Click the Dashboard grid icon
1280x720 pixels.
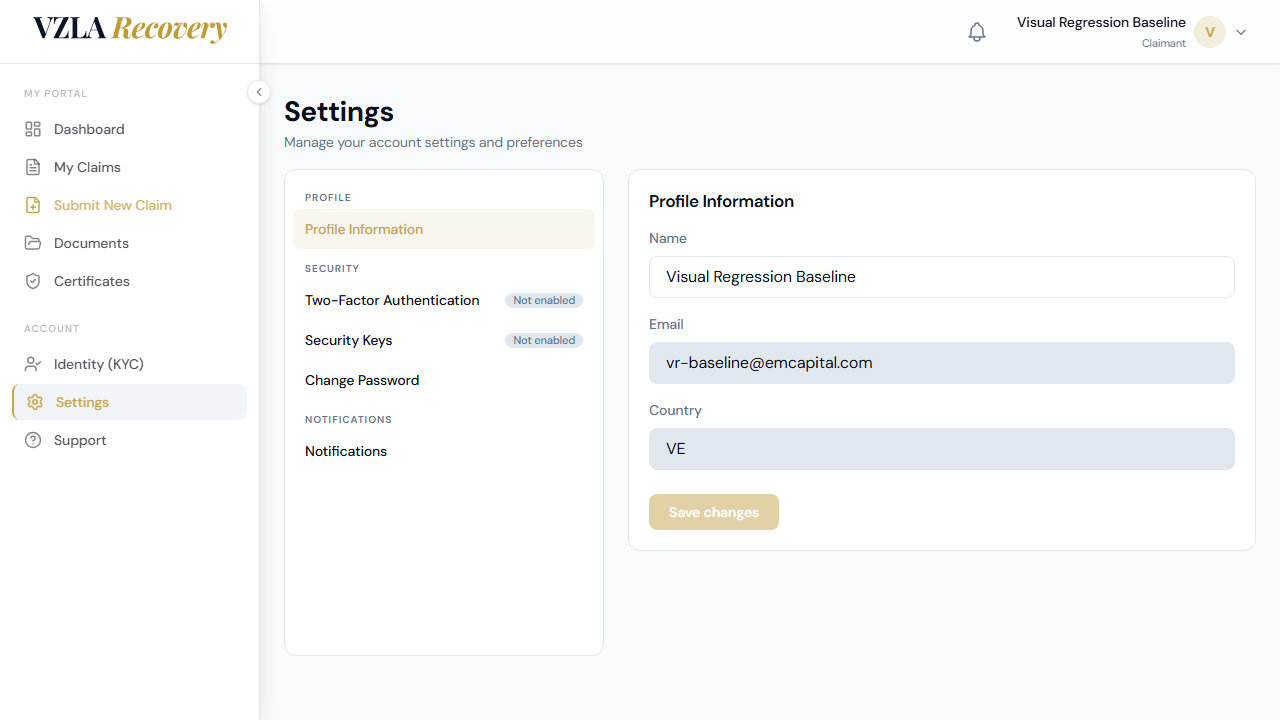coord(33,129)
